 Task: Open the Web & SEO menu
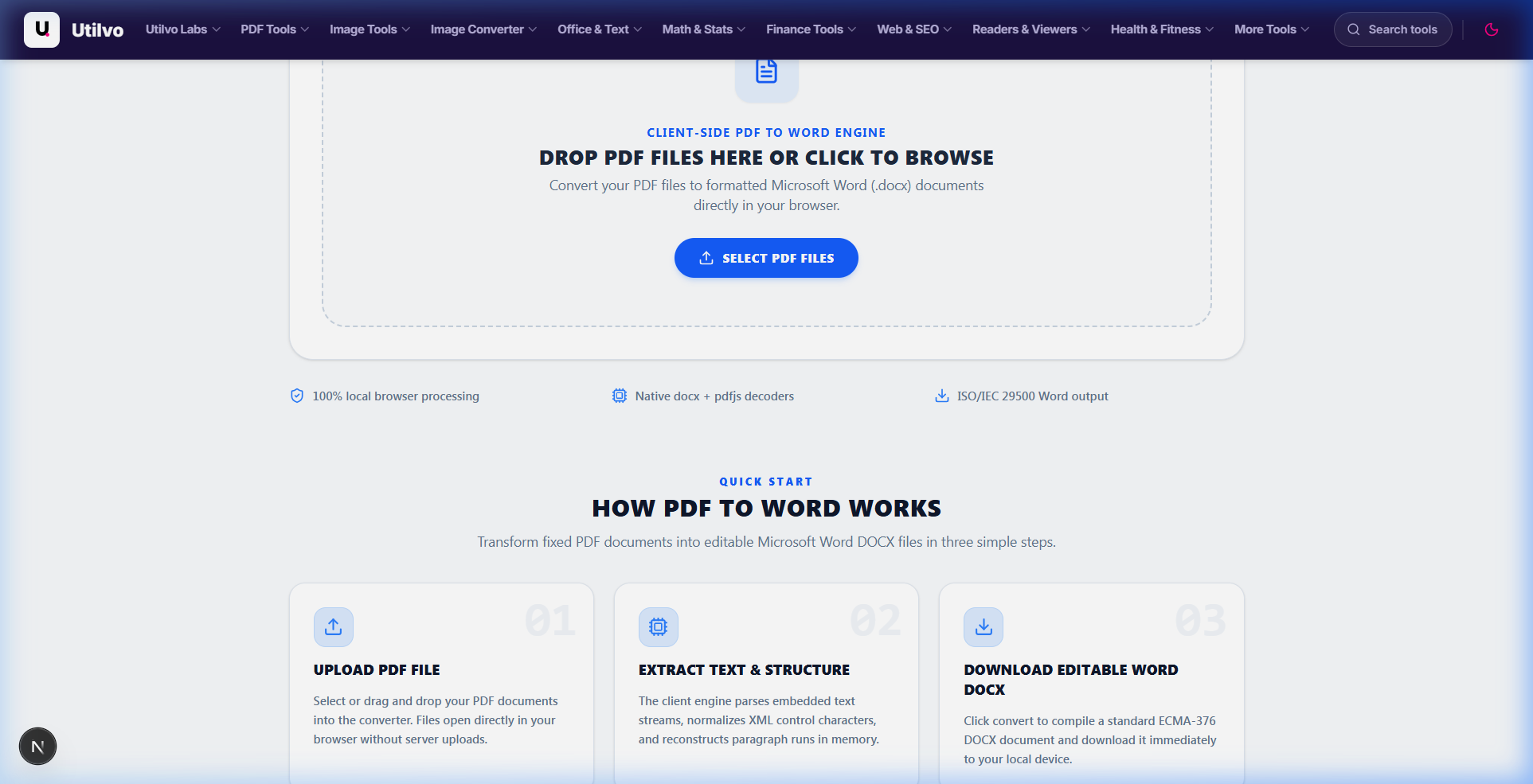tap(914, 29)
